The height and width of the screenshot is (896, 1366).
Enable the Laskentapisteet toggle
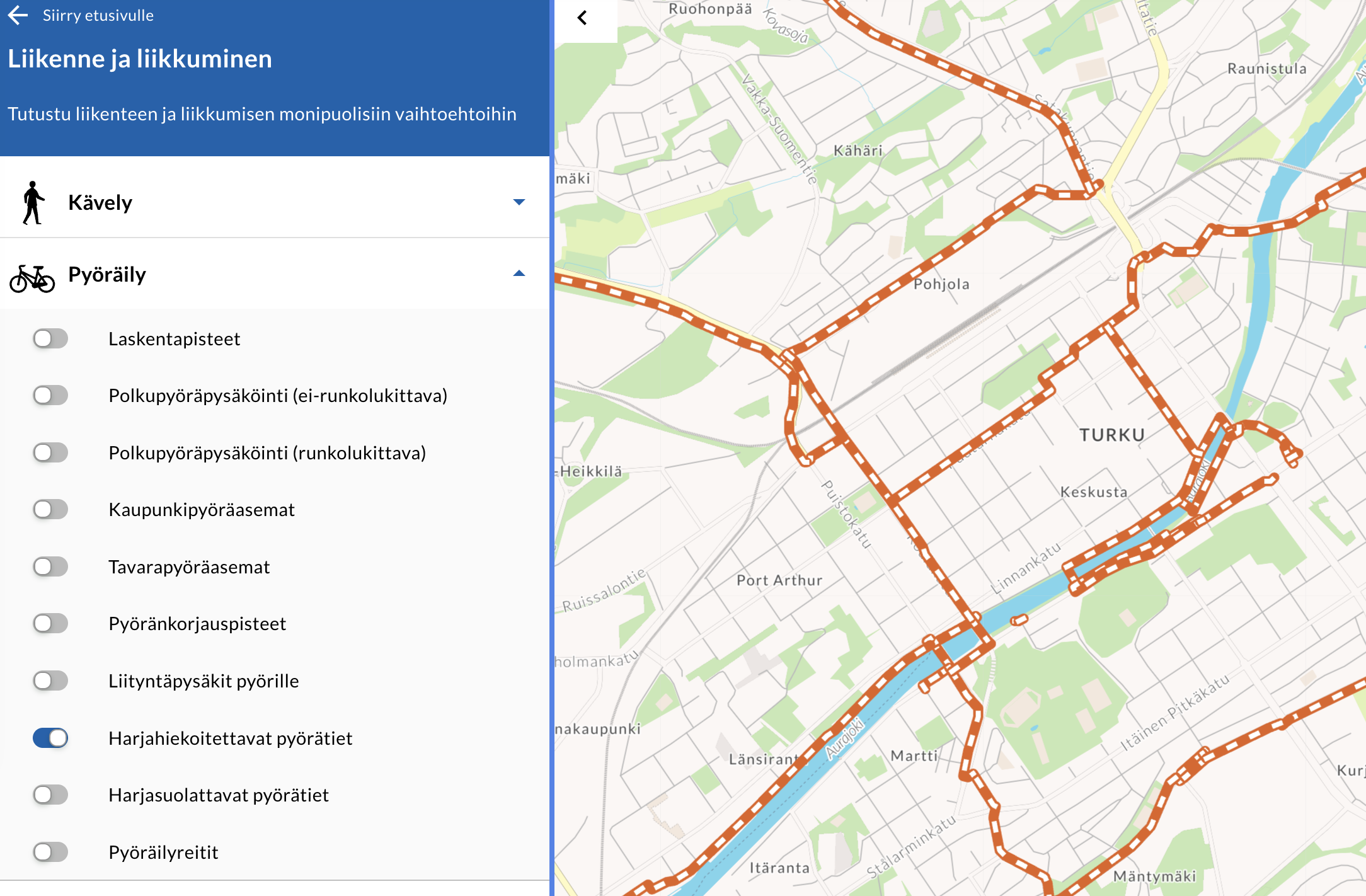50,339
